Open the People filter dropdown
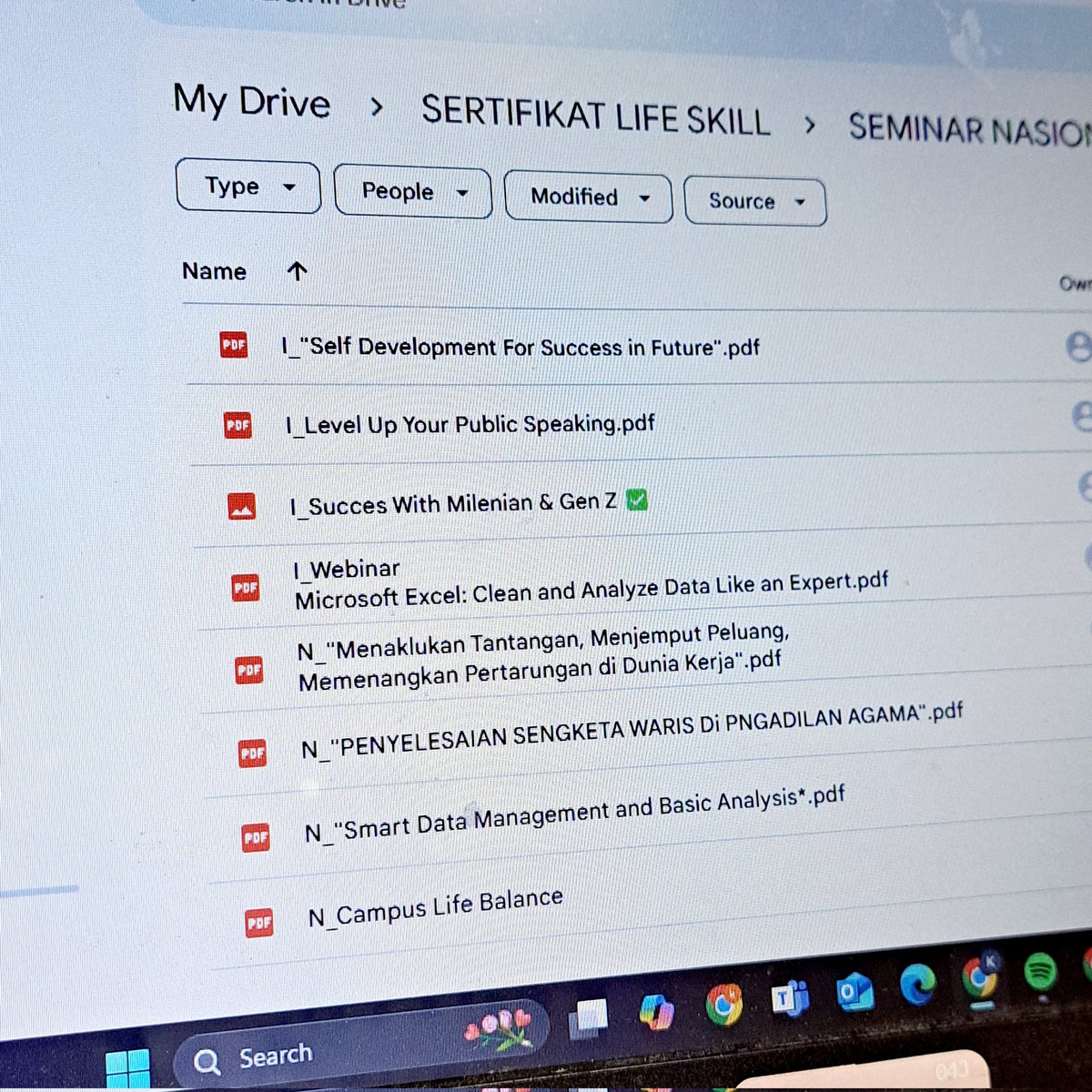The width and height of the screenshot is (1092, 1092). coord(413,191)
